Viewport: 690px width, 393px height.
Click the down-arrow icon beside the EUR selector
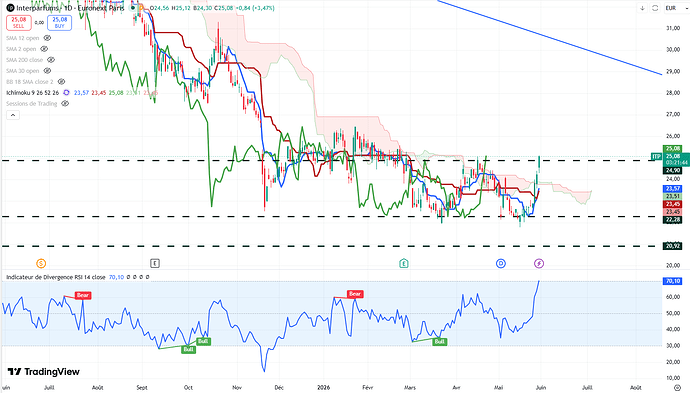[x=642, y=8]
